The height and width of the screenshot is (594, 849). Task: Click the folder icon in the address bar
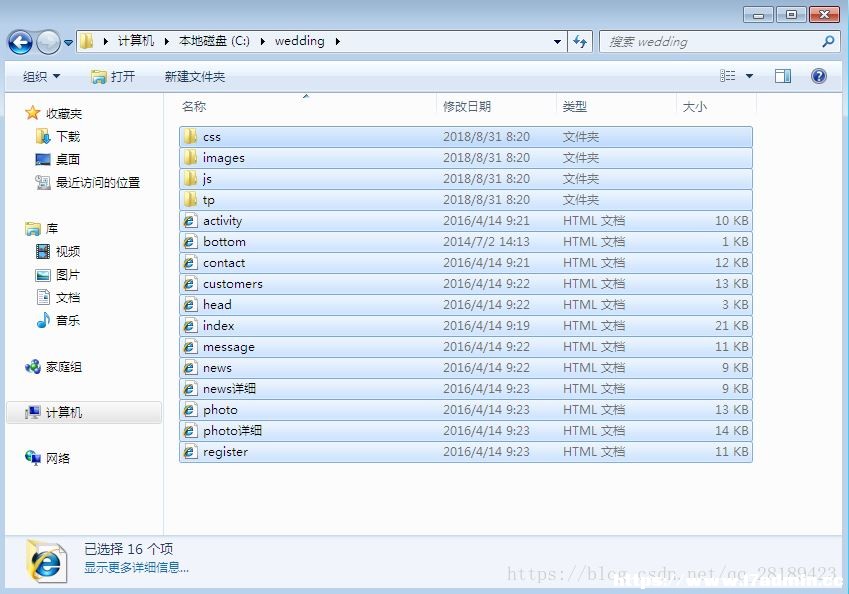tap(86, 41)
